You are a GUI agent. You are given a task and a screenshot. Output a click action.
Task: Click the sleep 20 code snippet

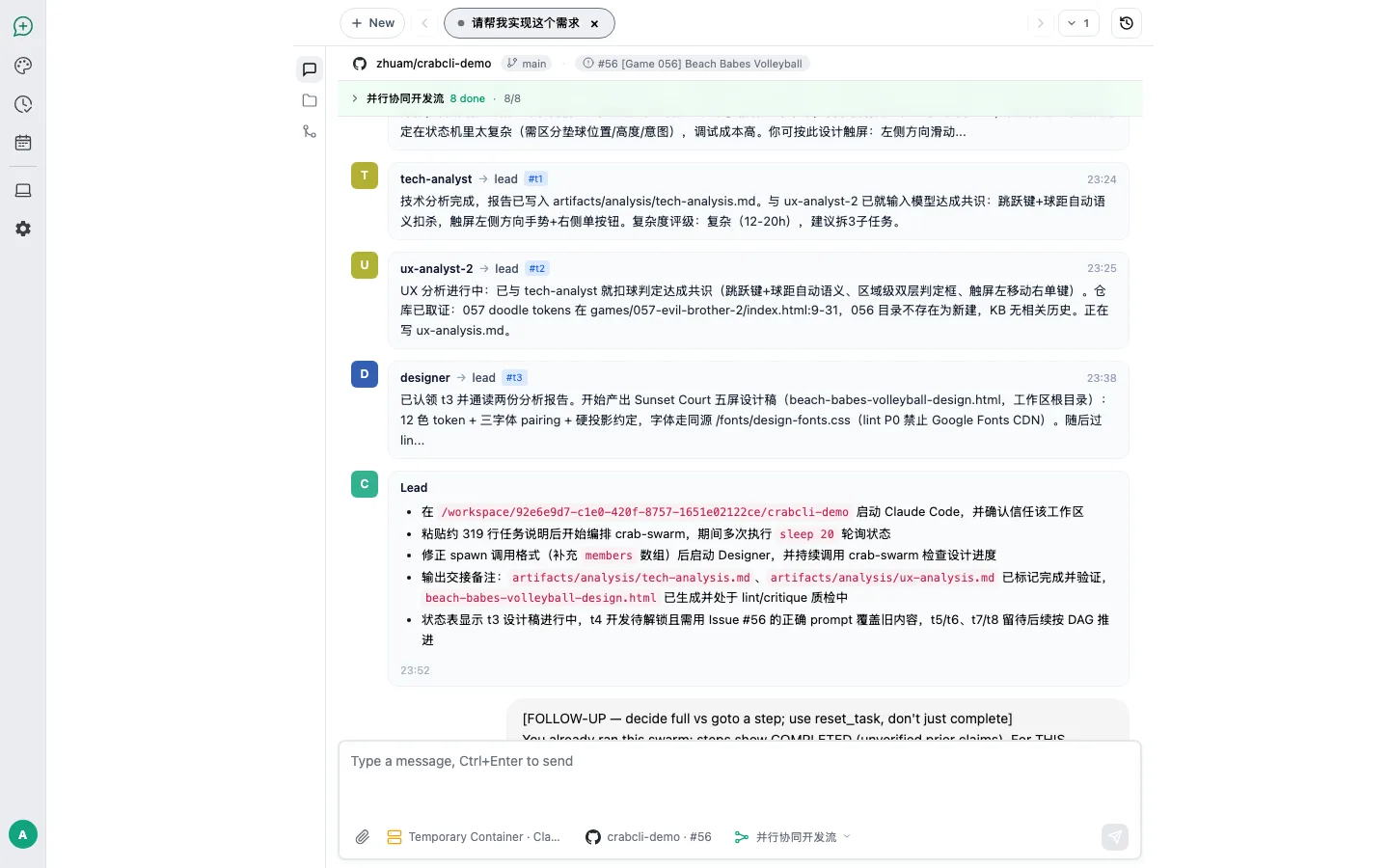pos(807,534)
